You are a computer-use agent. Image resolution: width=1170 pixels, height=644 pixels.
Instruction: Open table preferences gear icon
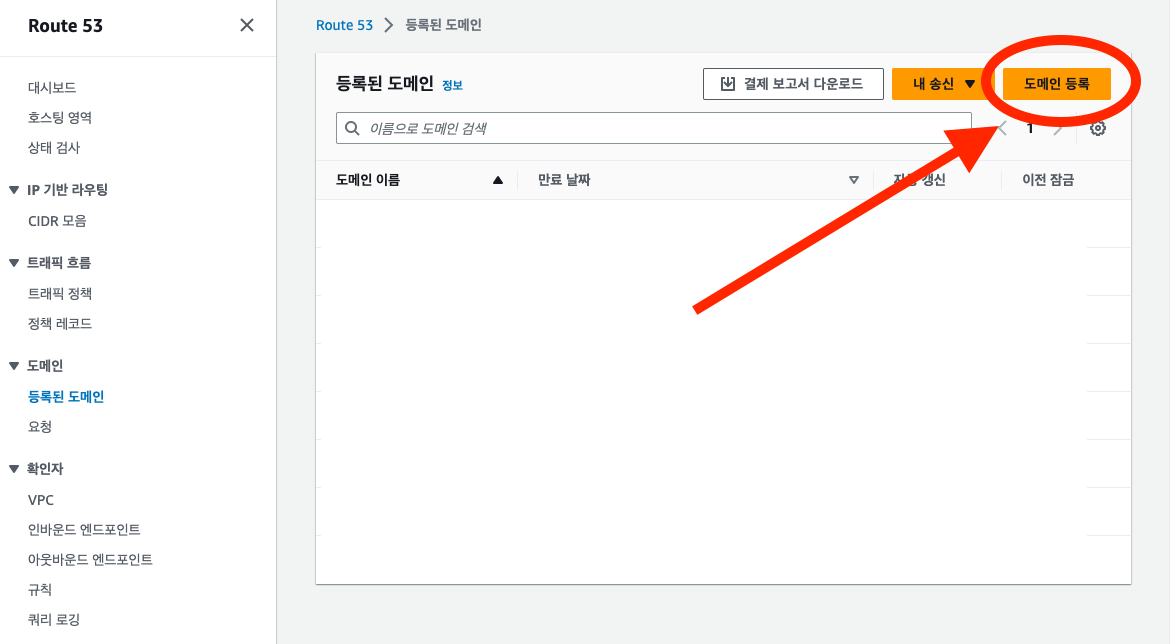pos(1098,128)
